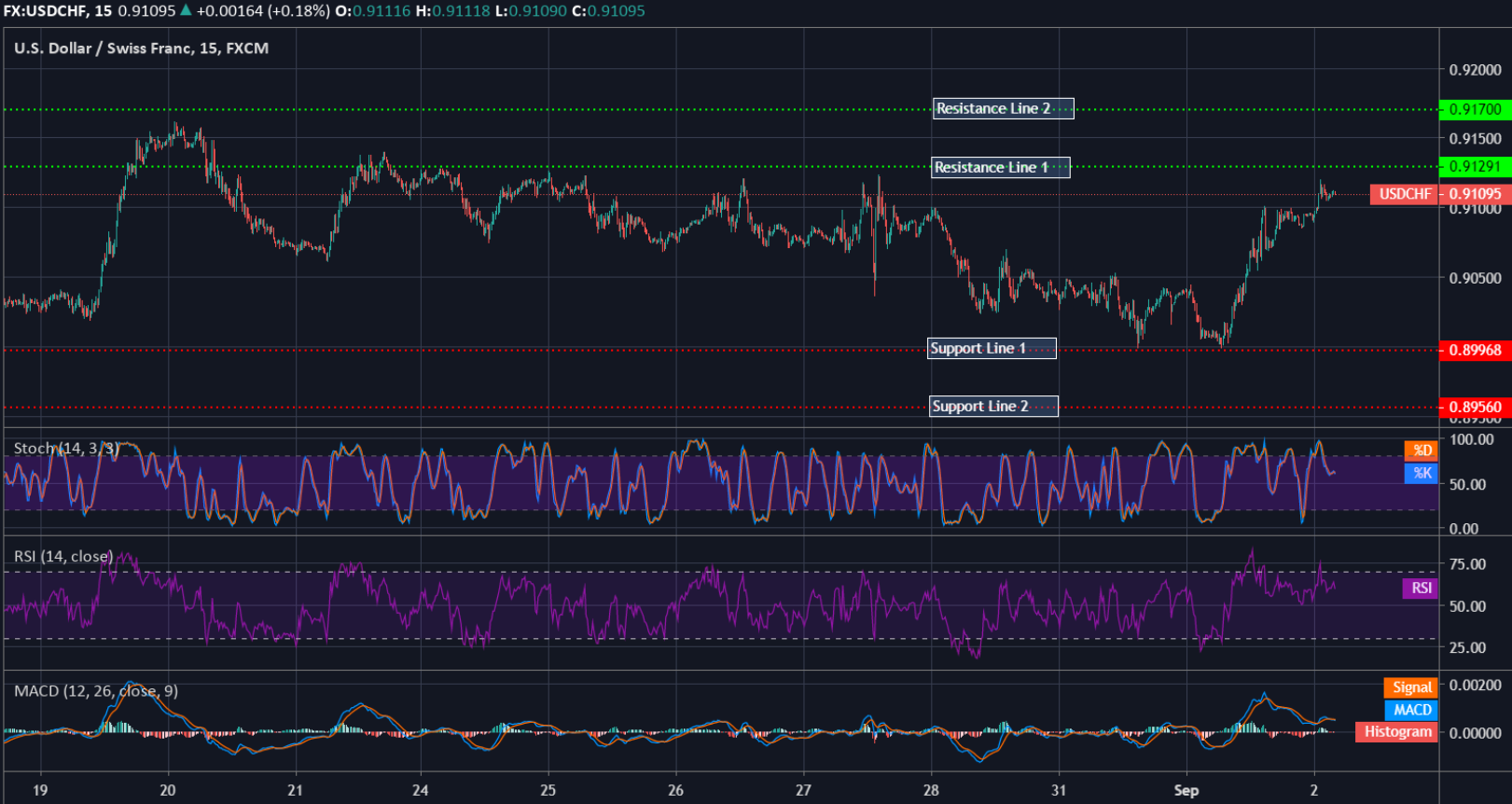Click the 100.00 stochastic scale value
1512x804 pixels.
(x=1472, y=439)
